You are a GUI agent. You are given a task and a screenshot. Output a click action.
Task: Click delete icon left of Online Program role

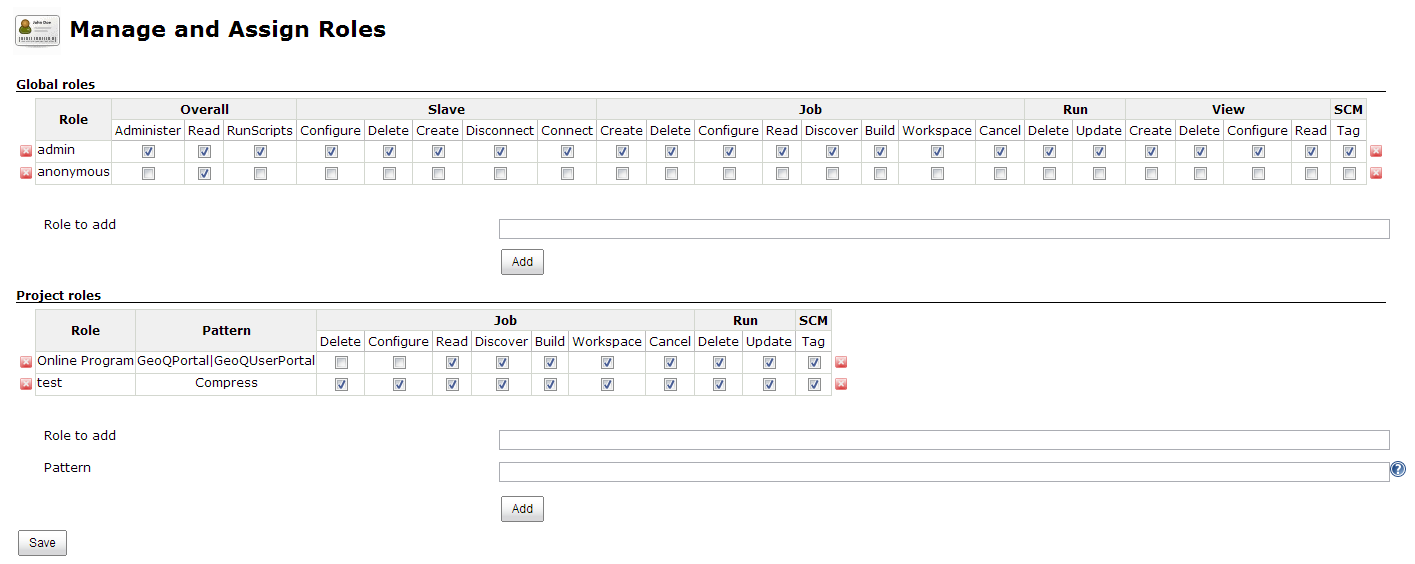[x=26, y=362]
